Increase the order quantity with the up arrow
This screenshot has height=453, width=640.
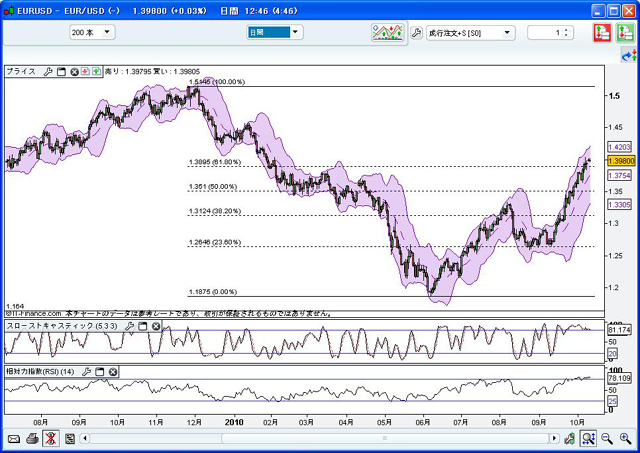pos(566,30)
